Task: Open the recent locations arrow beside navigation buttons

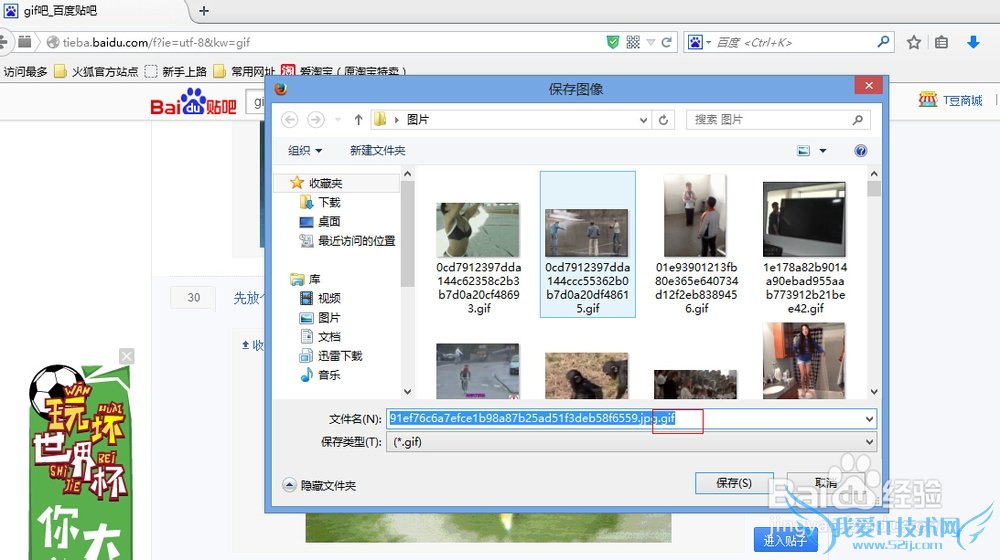Action: point(338,119)
